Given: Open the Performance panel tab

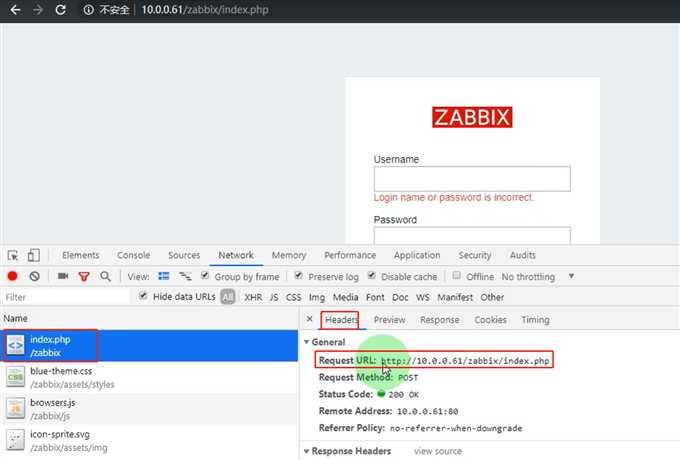Looking at the screenshot, I should (350, 255).
